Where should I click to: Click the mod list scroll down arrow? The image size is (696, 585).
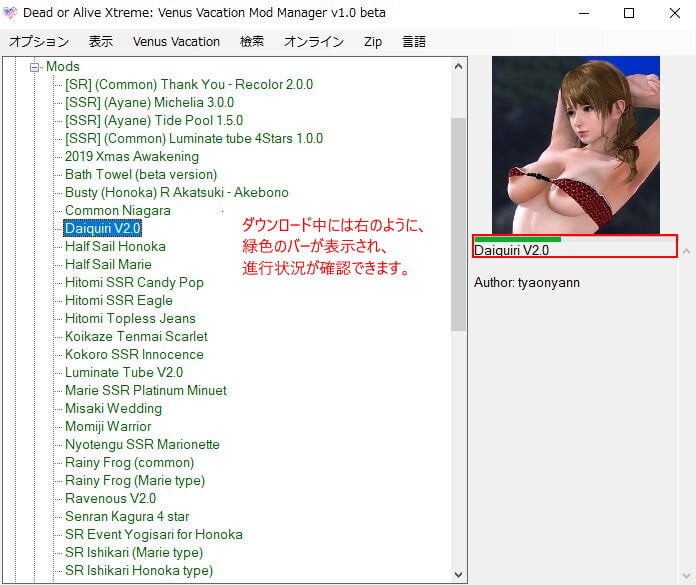pos(459,574)
